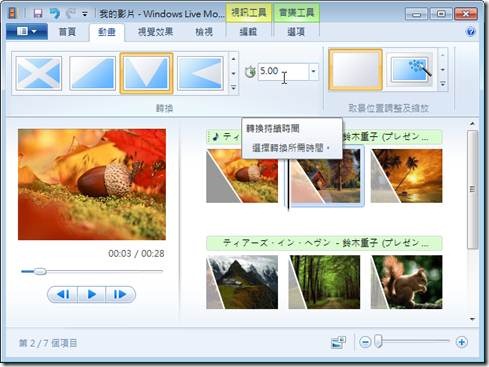
Task: Click the Undo arrow in quick access toolbar
Action: (x=55, y=14)
